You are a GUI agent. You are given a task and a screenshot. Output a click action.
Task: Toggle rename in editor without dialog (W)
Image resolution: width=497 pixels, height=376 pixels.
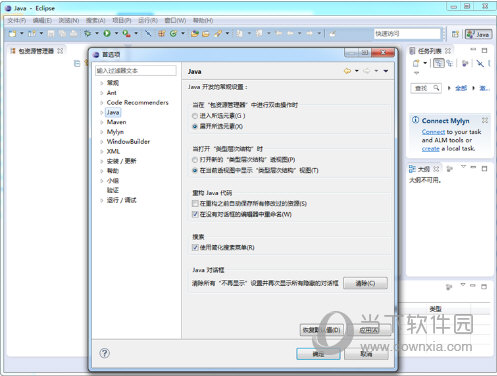click(x=195, y=214)
